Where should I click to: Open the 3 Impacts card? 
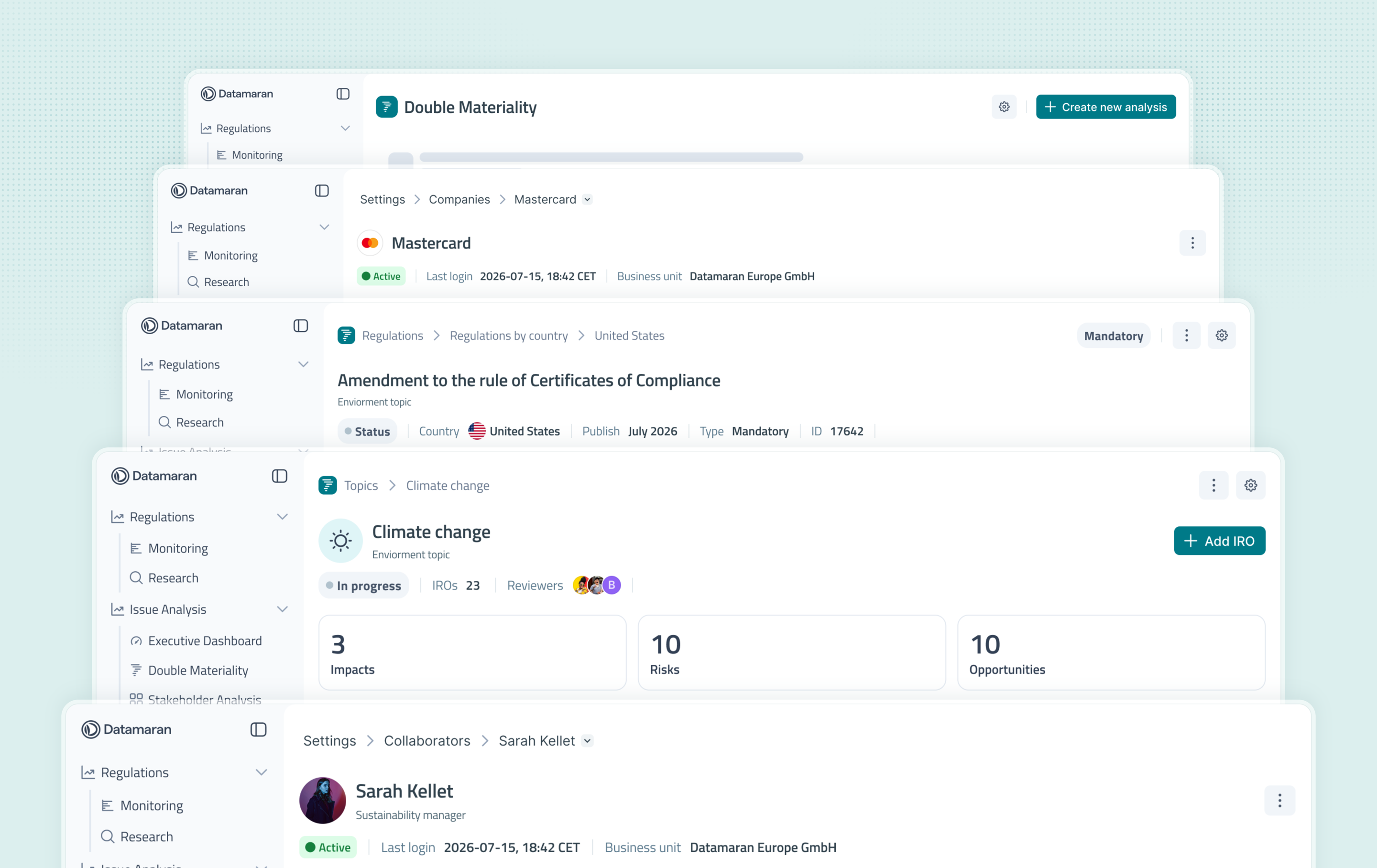pos(472,652)
